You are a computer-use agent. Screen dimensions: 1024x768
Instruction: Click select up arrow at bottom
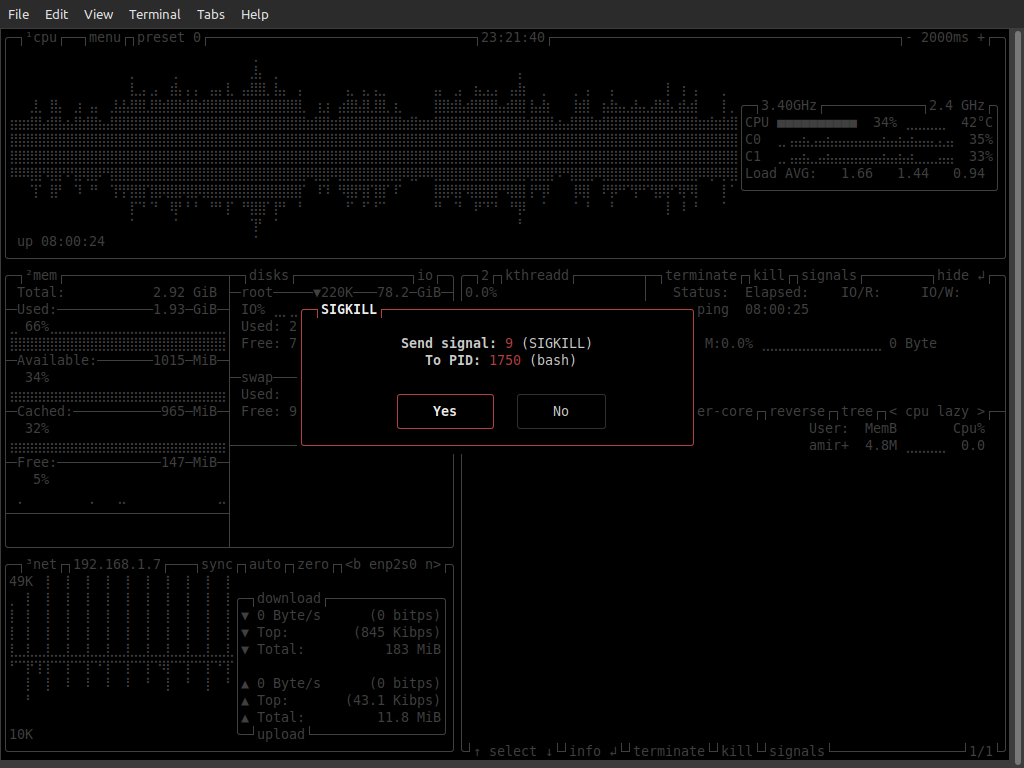click(477, 751)
